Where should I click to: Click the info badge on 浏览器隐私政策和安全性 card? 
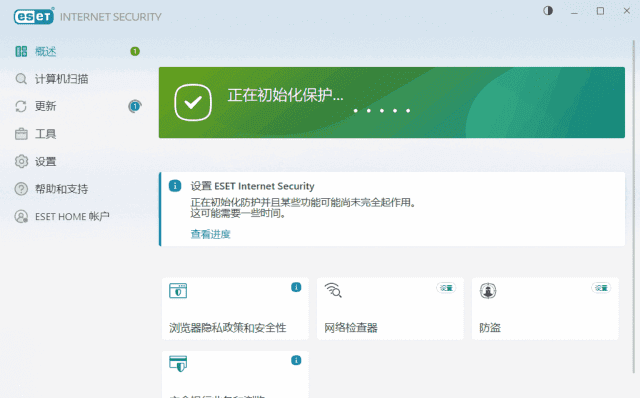click(x=296, y=287)
